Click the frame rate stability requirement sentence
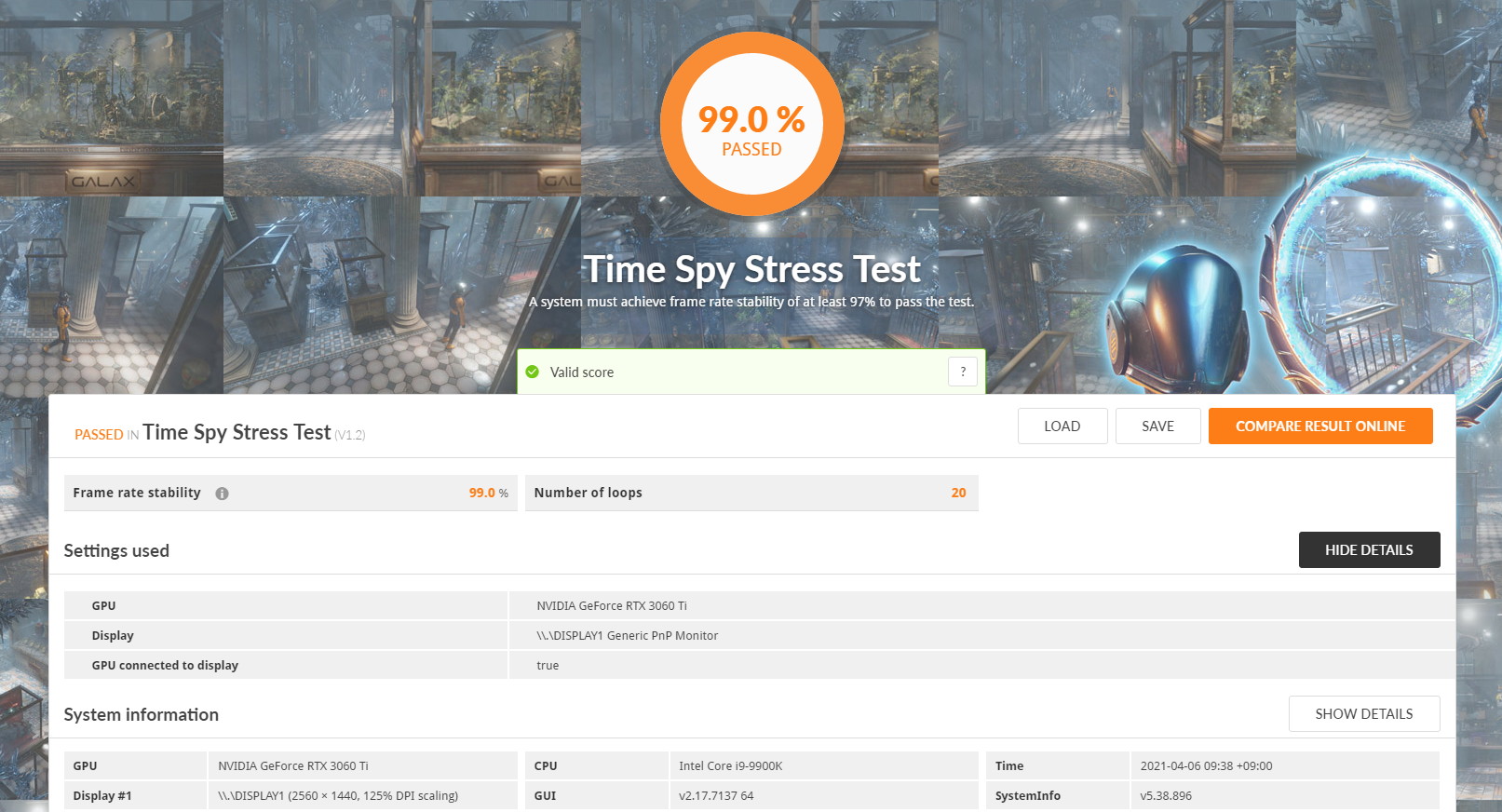 [x=751, y=302]
